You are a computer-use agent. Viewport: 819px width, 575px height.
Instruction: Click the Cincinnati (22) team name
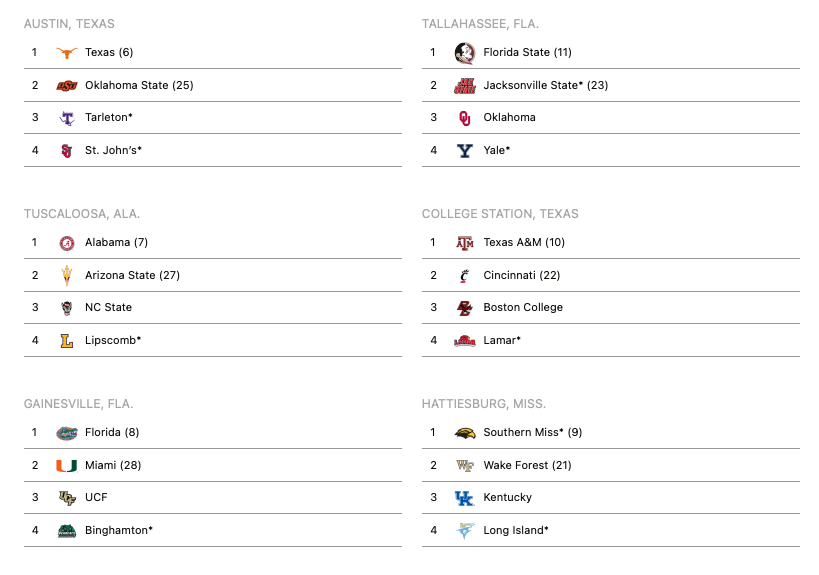[521, 275]
